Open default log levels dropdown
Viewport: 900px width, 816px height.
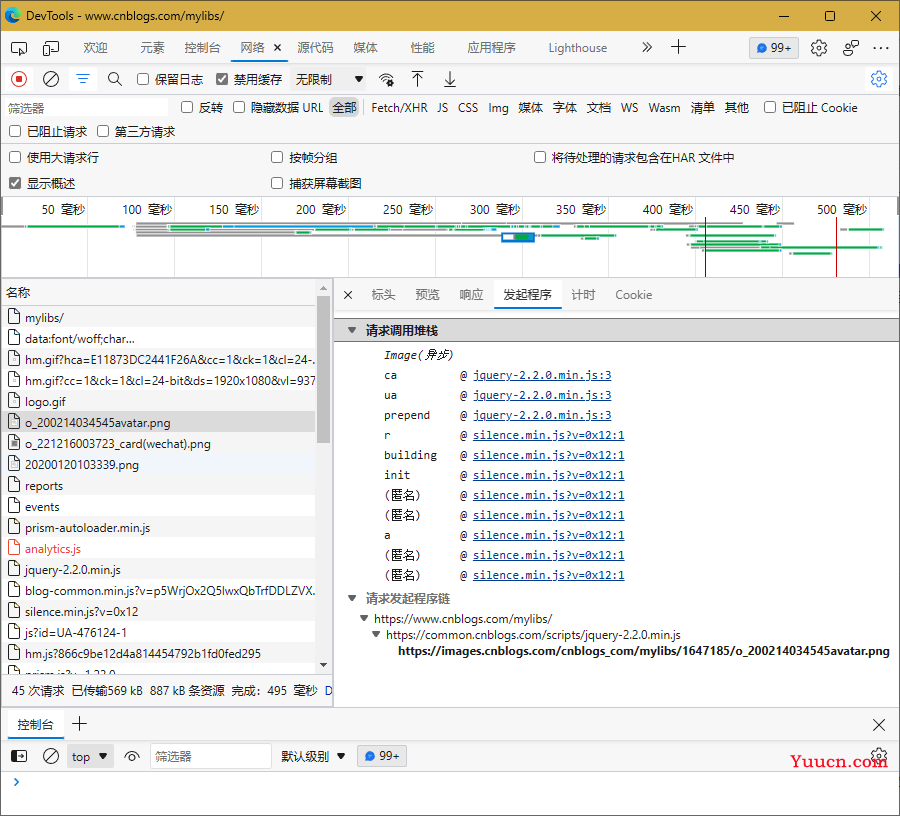click(313, 756)
